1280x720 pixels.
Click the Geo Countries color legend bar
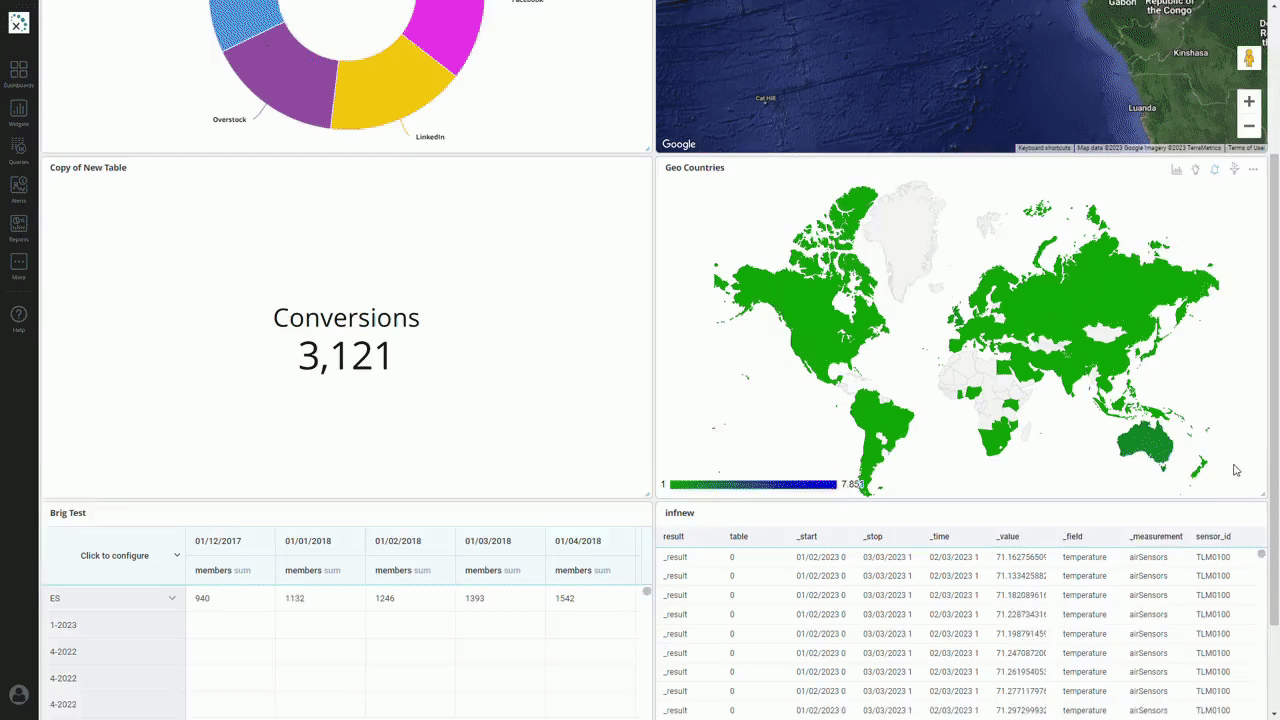pyautogui.click(x=752, y=485)
